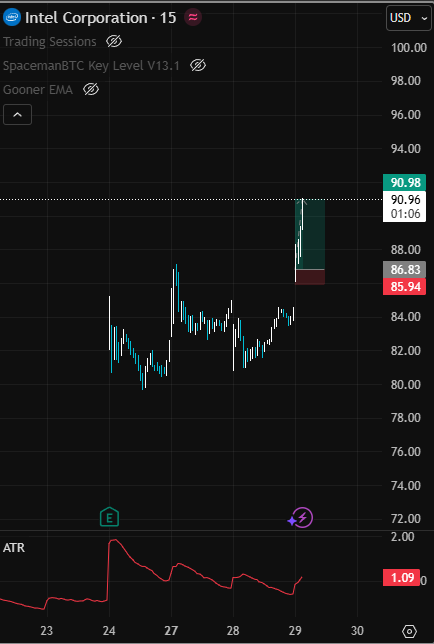Click date 23 on the time axis
The image size is (434, 644).
[x=47, y=630]
